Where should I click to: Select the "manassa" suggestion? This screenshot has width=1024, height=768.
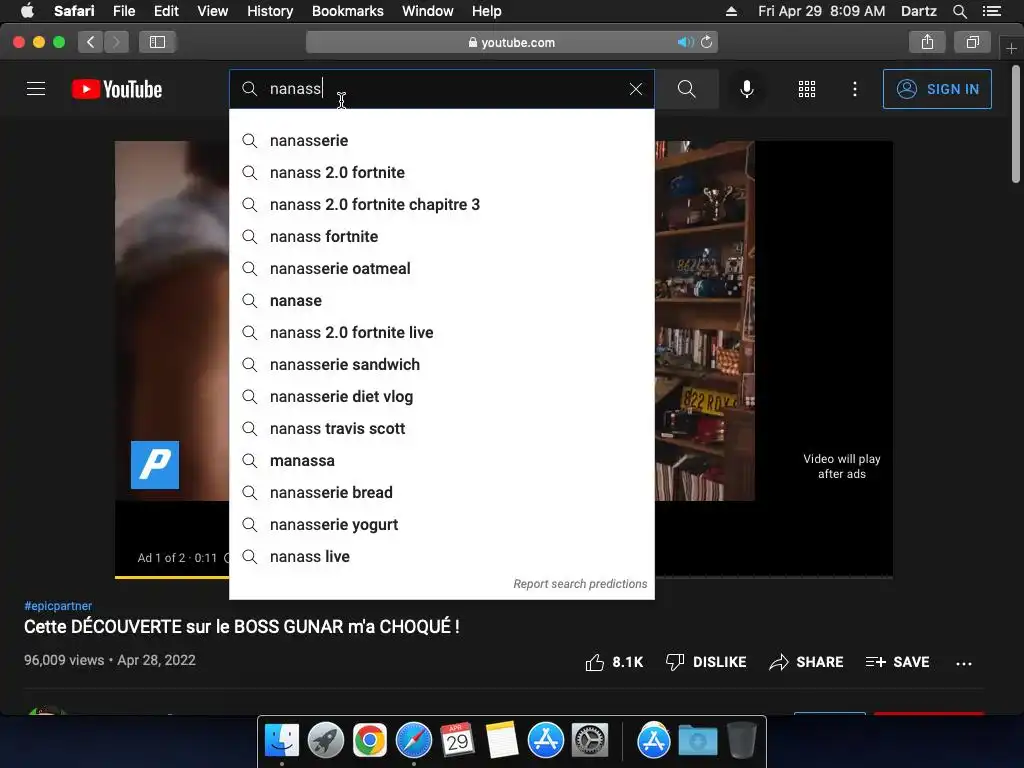(x=442, y=460)
